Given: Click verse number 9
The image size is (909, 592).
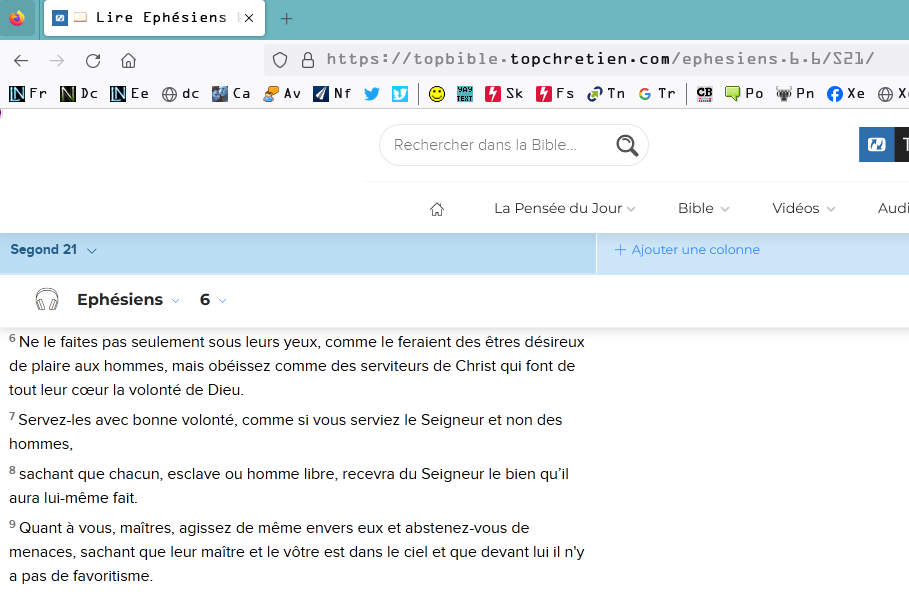Looking at the screenshot, I should (12, 524).
